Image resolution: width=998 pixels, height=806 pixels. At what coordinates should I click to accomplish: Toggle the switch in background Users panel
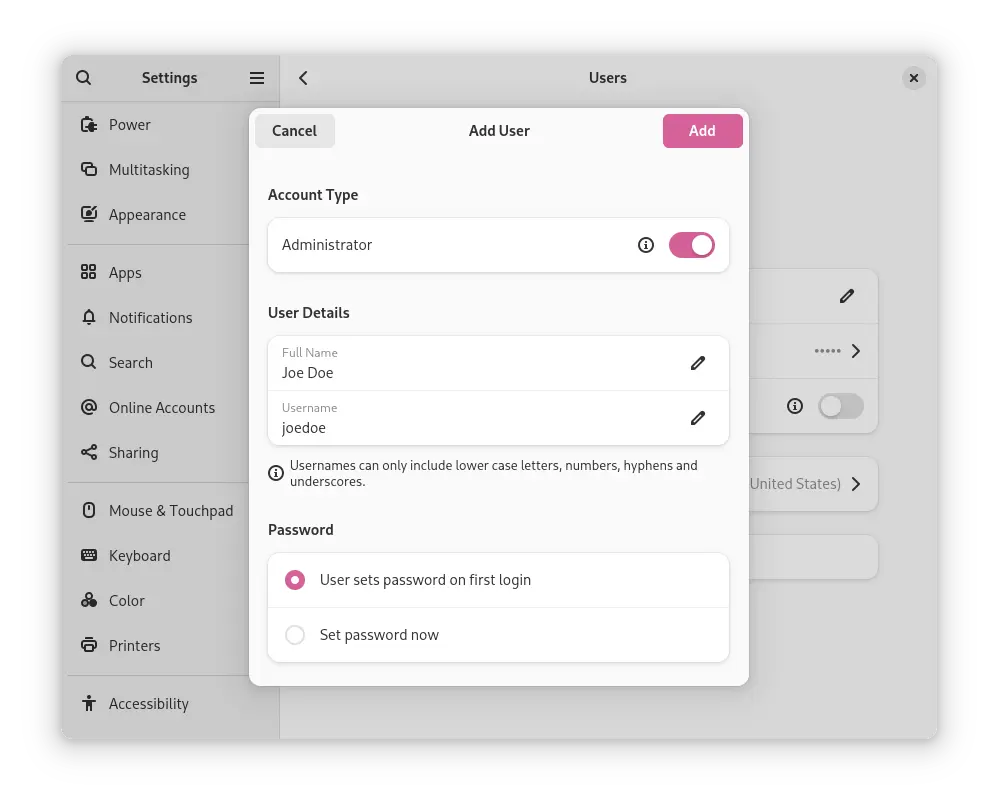point(840,406)
